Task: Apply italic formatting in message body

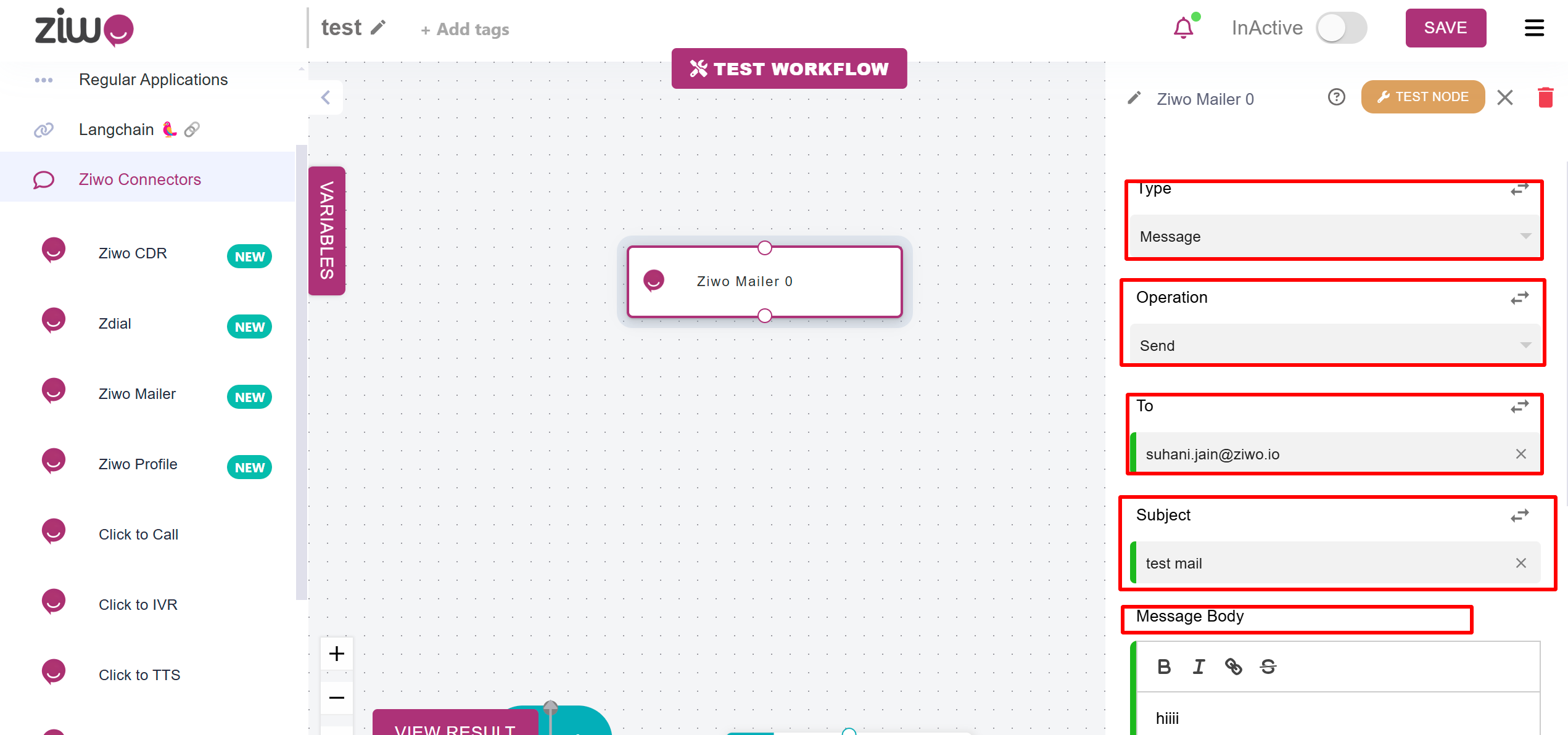Action: [x=1199, y=667]
